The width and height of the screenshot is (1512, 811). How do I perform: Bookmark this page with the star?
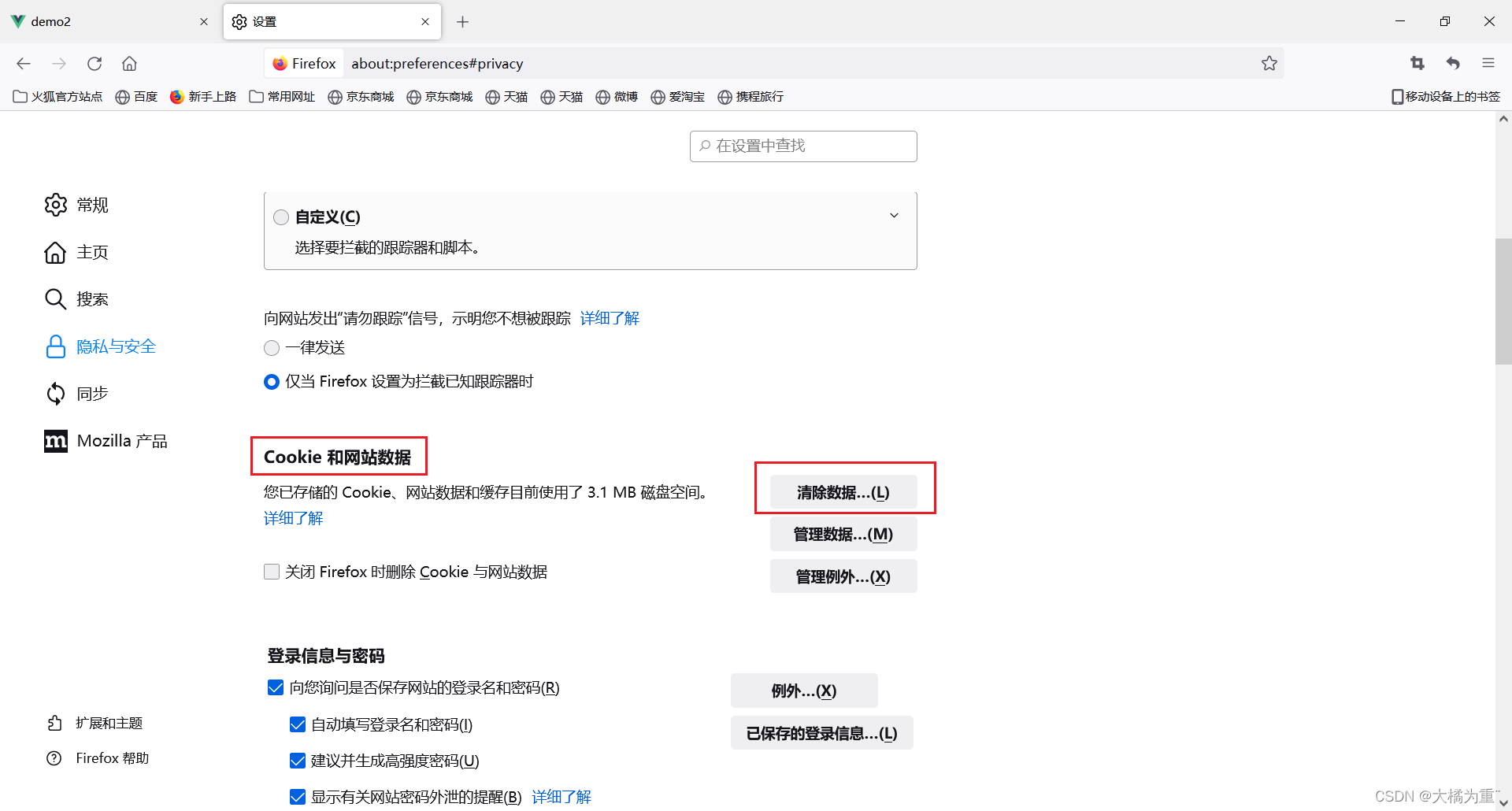(x=1269, y=64)
